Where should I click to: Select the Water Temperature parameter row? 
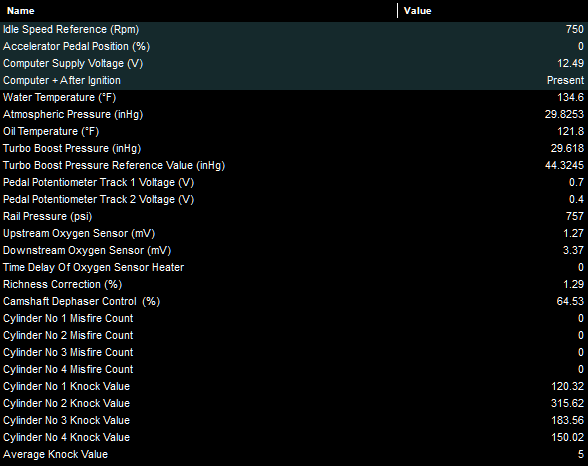[x=294, y=97]
